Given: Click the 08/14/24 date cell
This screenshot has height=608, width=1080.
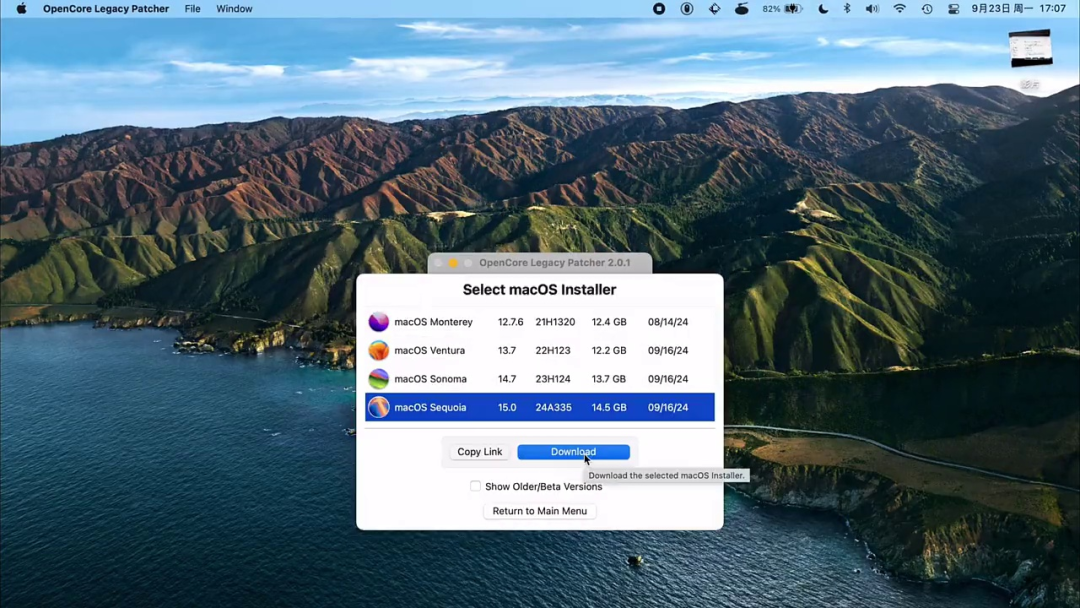Looking at the screenshot, I should pyautogui.click(x=667, y=322).
